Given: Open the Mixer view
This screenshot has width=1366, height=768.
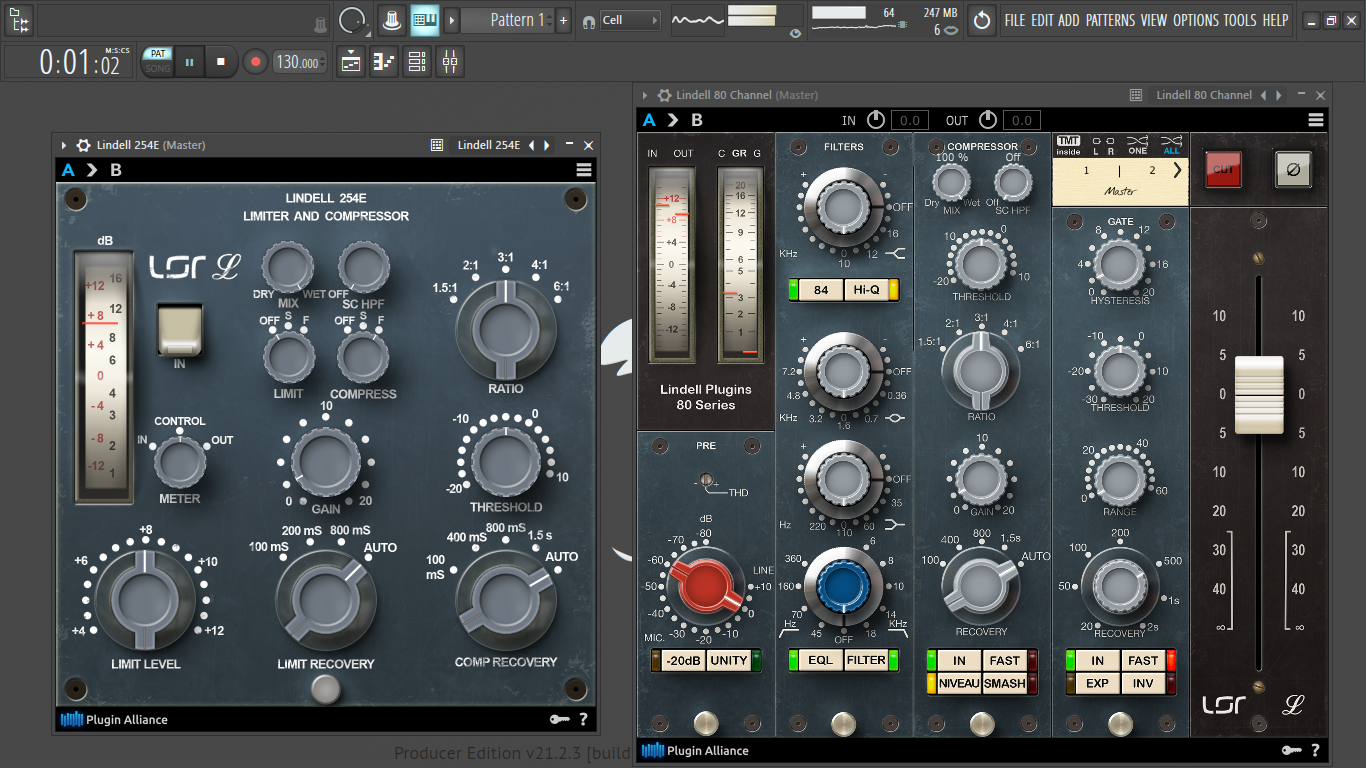Looking at the screenshot, I should point(450,62).
